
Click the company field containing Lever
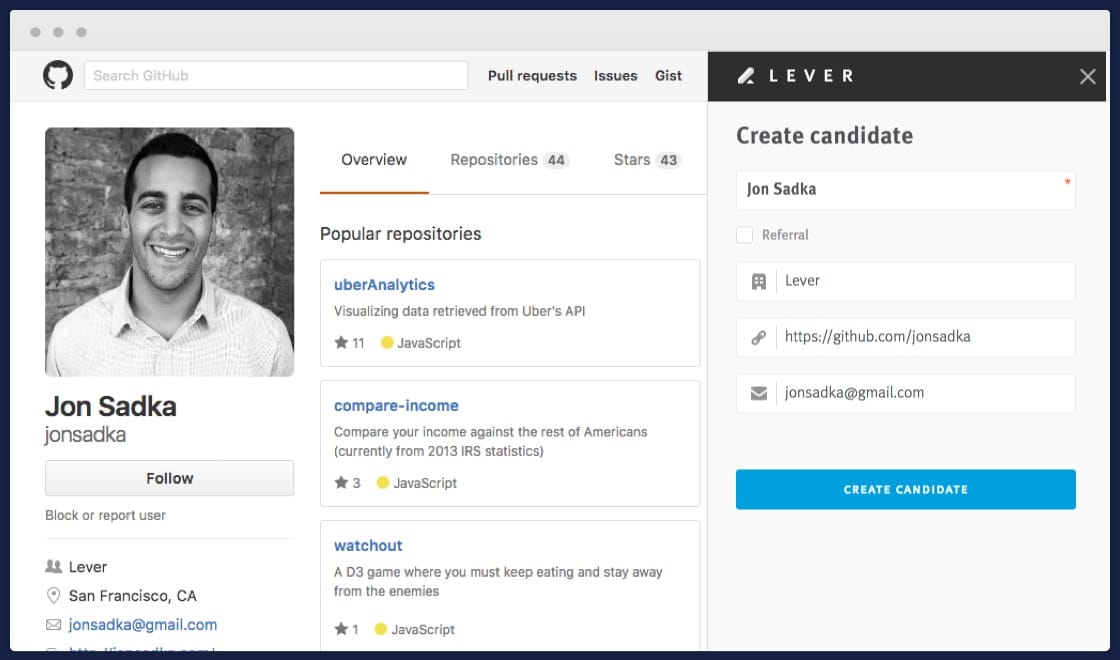coord(906,281)
